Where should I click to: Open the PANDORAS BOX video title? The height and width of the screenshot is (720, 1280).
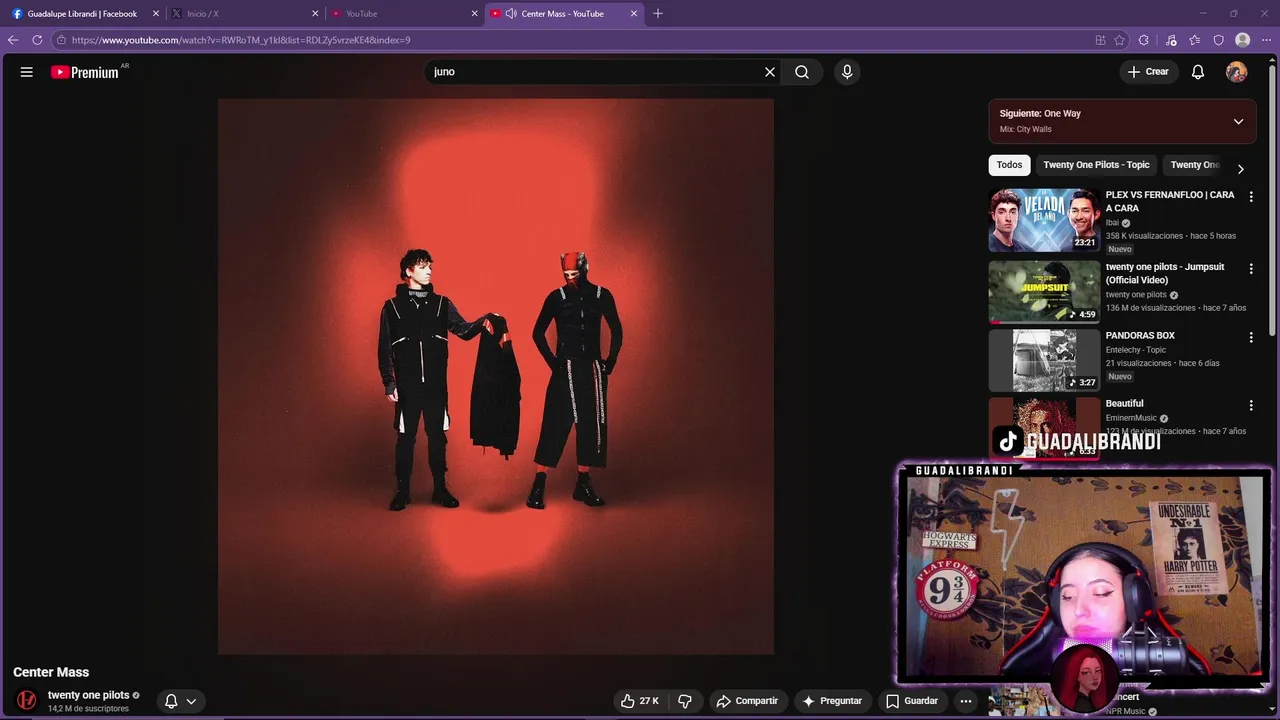pos(1140,336)
